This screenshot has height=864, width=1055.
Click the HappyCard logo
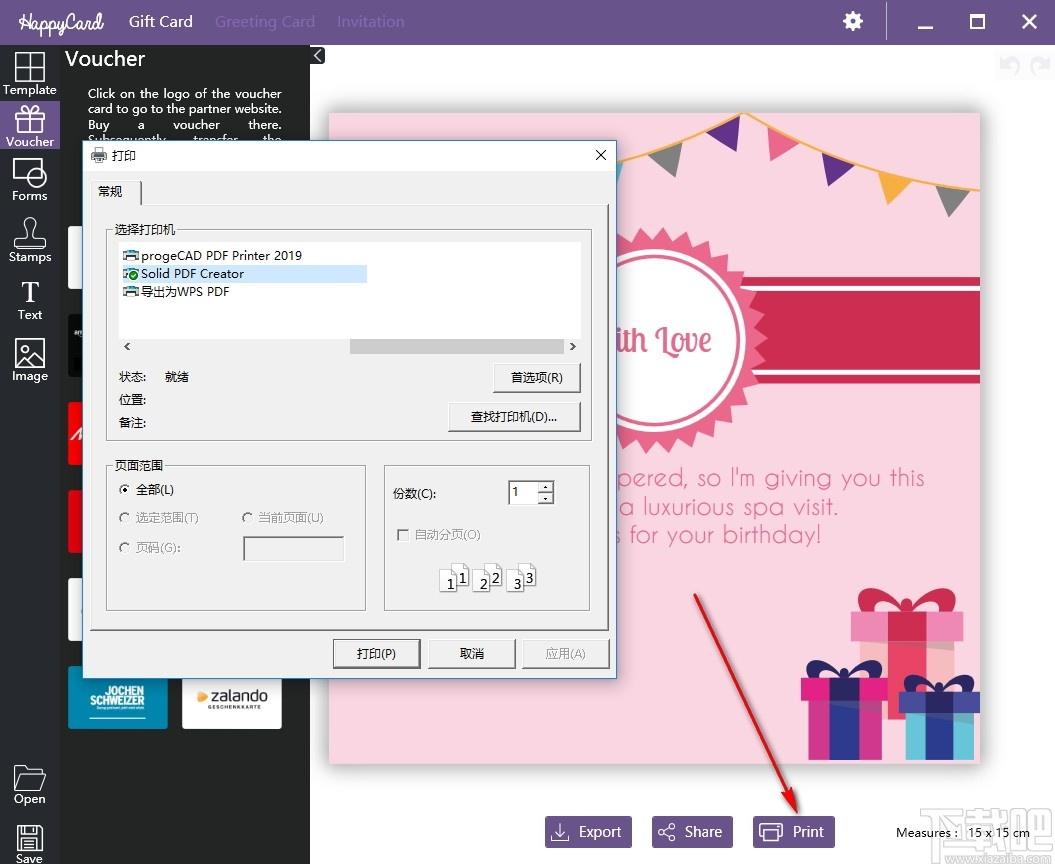click(x=61, y=22)
